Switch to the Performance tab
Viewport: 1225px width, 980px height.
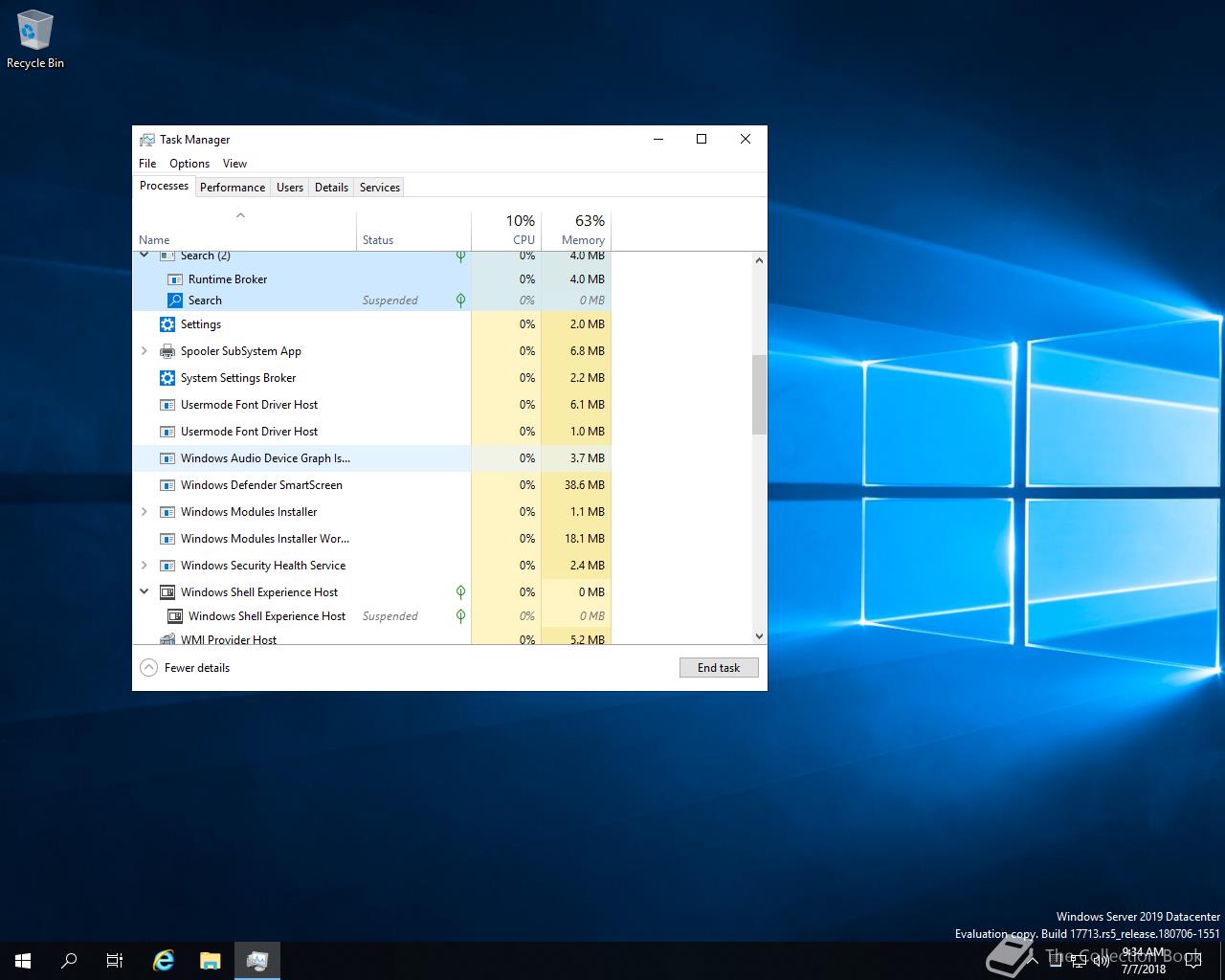233,188
